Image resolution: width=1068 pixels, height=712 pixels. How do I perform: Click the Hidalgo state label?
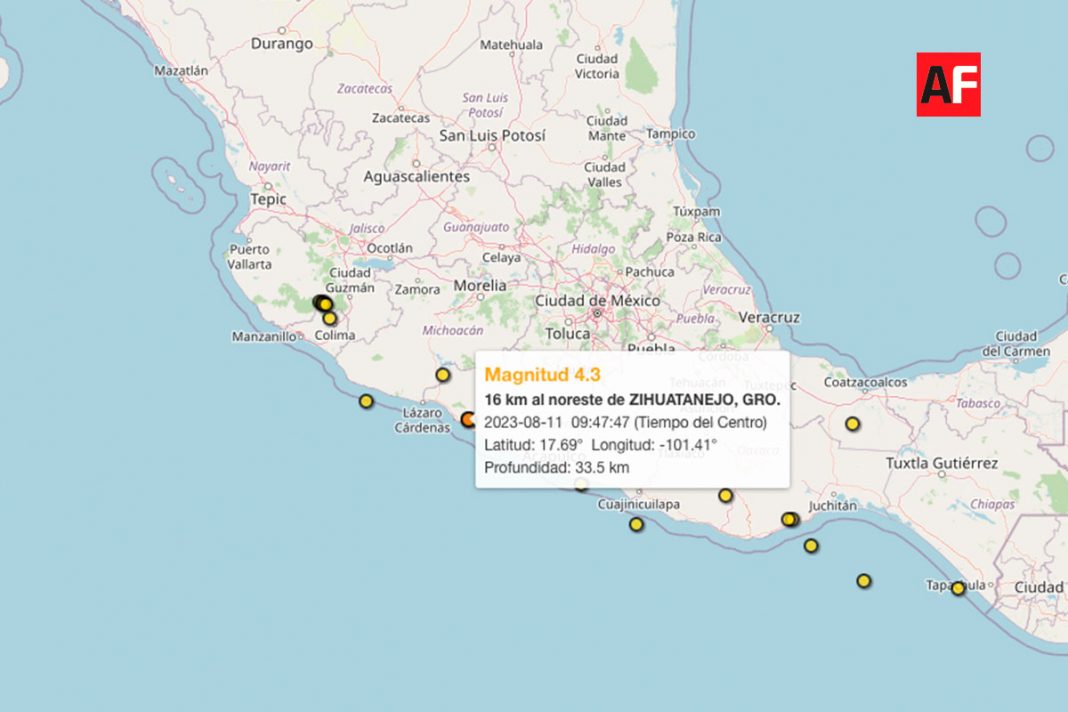coord(593,249)
